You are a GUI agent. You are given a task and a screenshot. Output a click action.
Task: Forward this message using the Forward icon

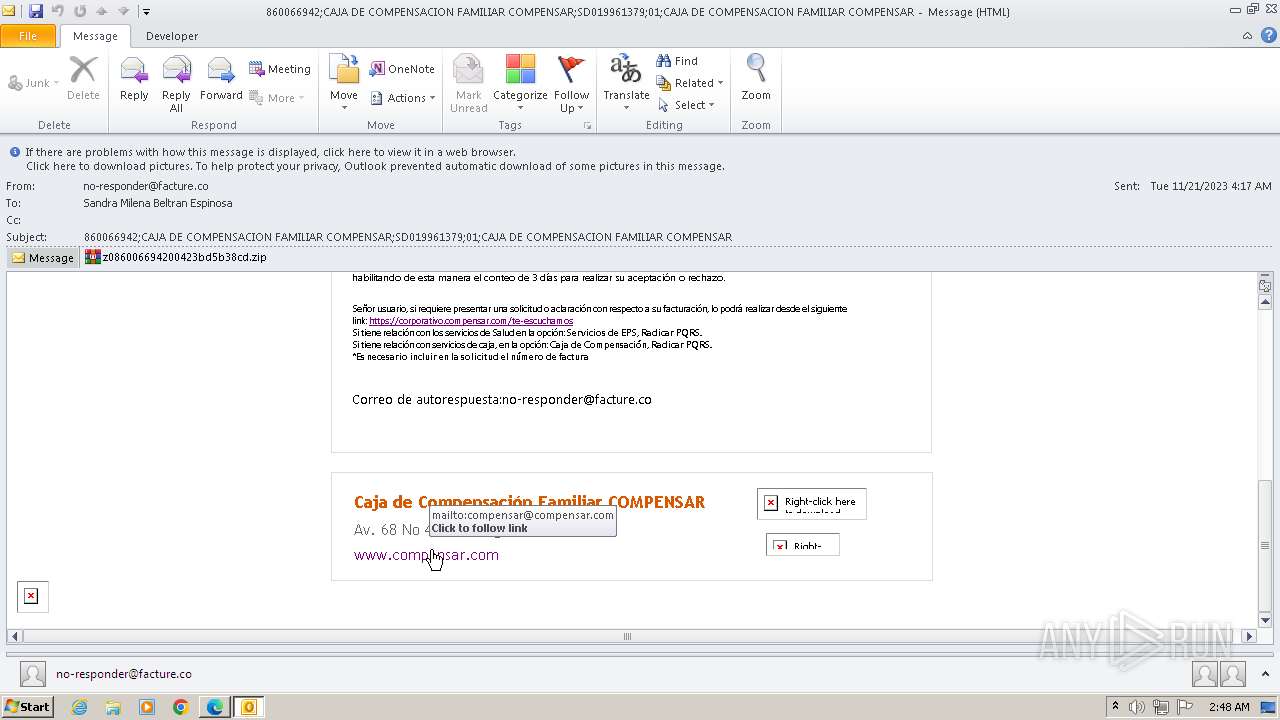[221, 80]
